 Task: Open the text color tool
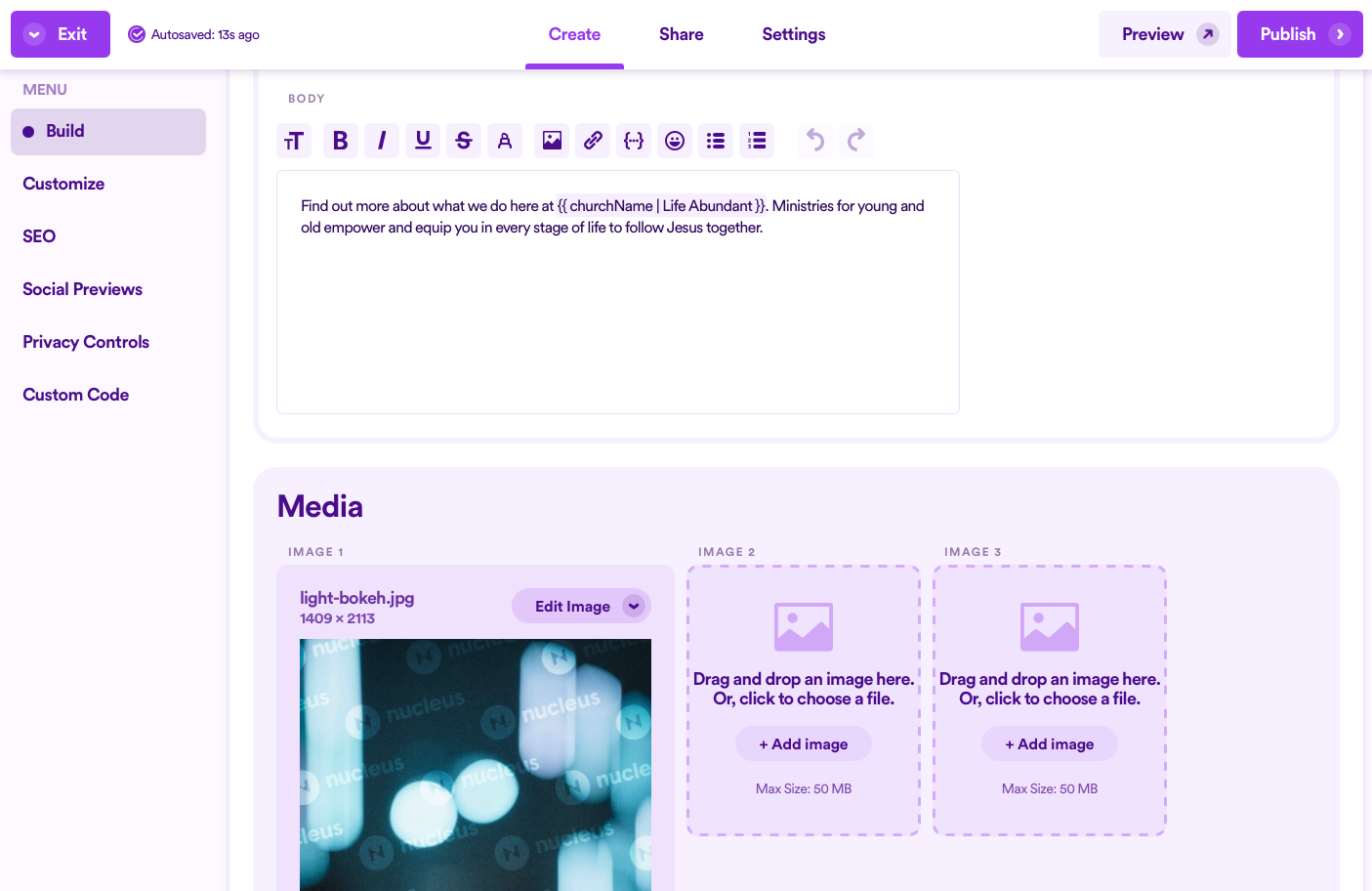point(505,141)
